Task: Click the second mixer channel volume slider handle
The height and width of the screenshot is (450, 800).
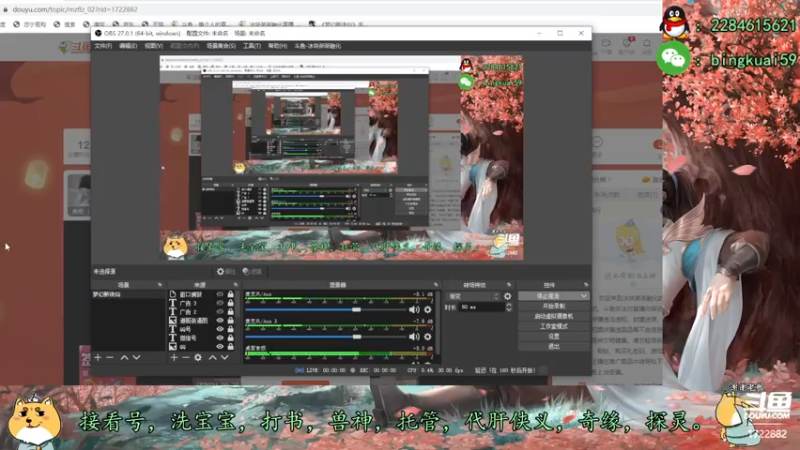Action: tap(357, 337)
